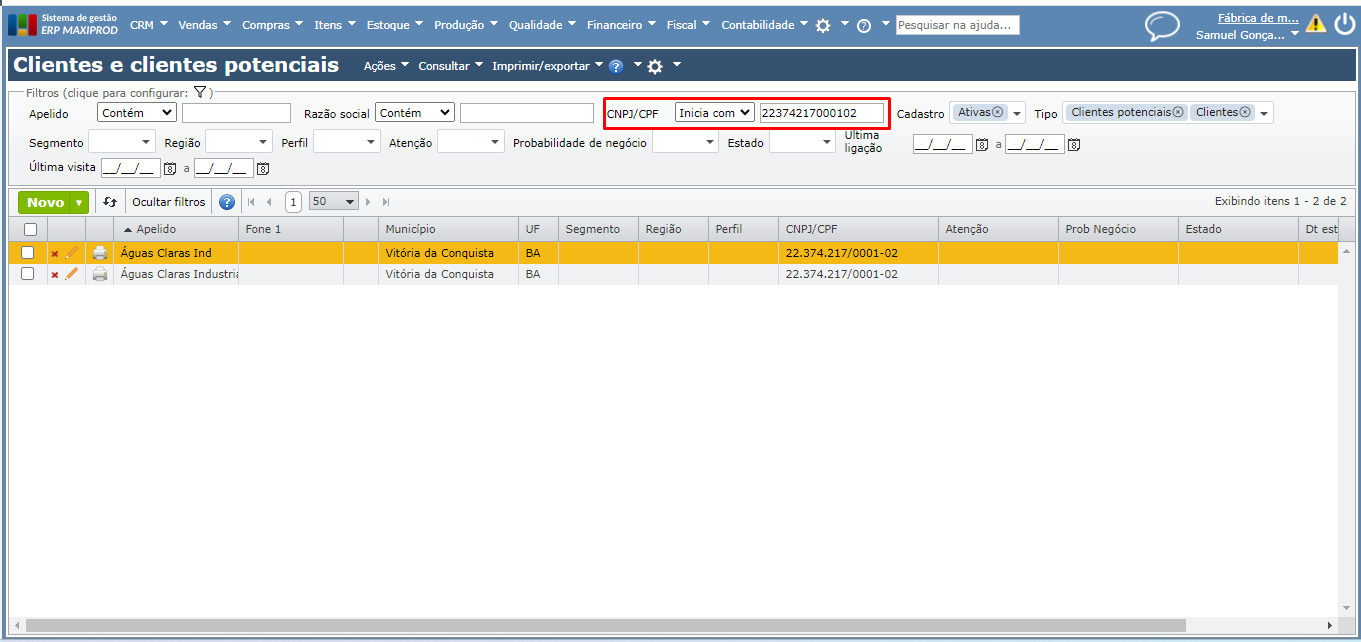Open the top bar help question icon

[864, 26]
